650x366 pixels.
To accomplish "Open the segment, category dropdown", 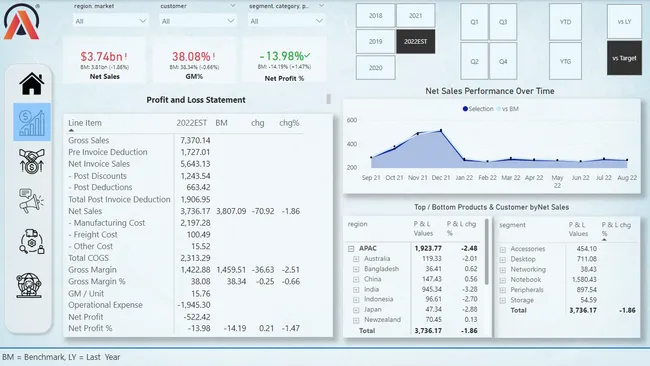I will [x=286, y=21].
